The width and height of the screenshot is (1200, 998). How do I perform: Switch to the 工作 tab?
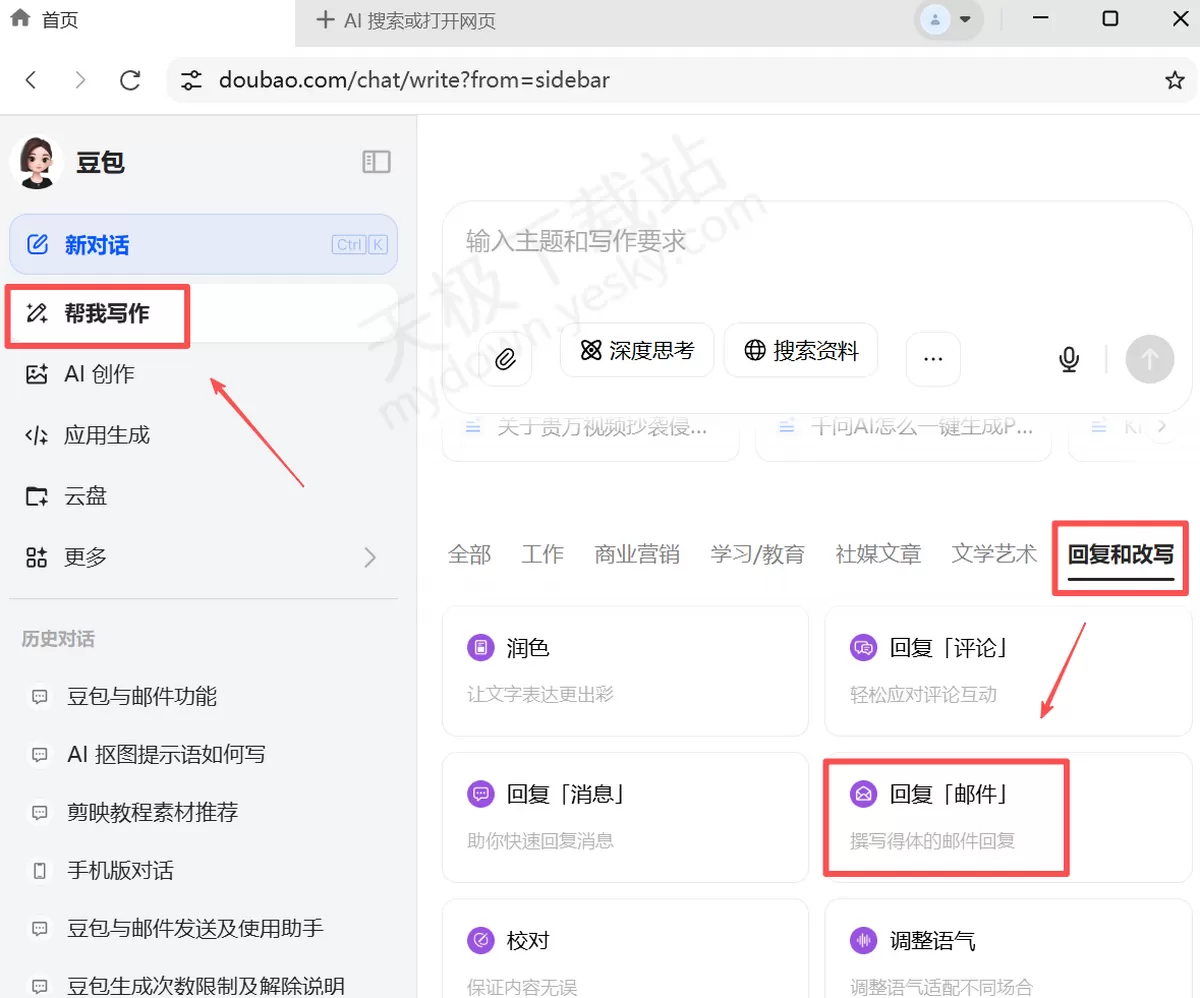[542, 554]
